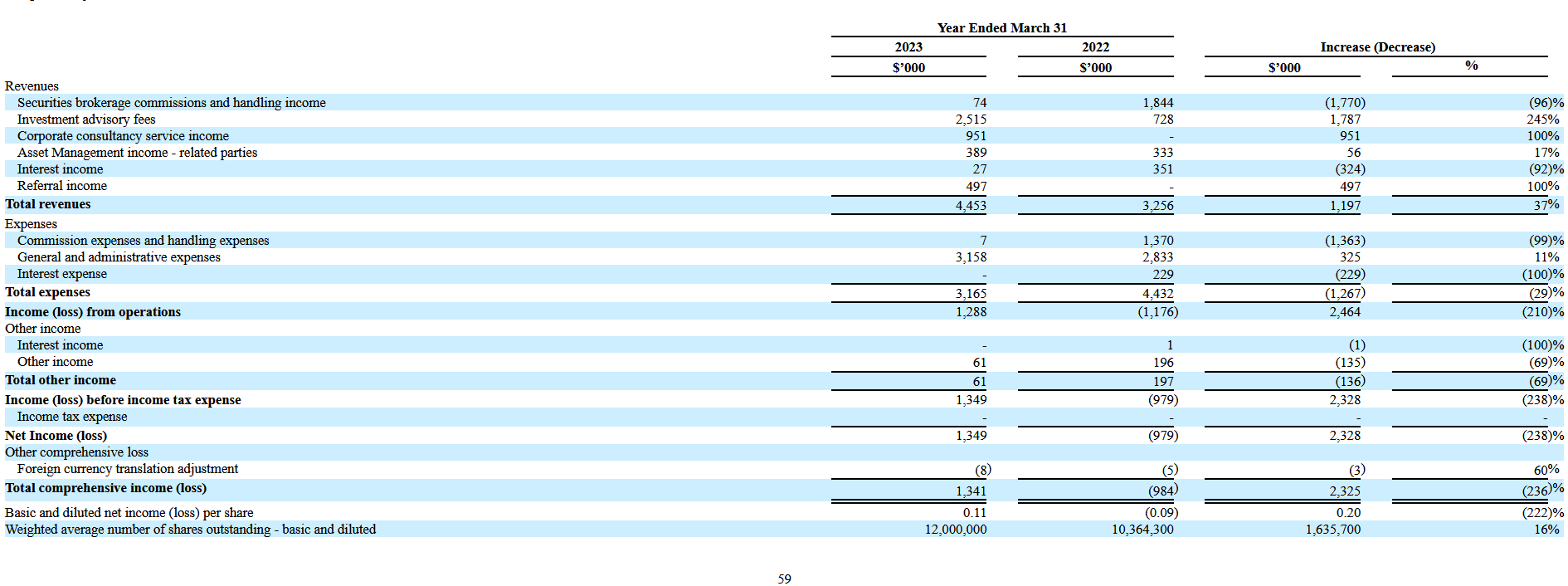Select the total revenues value 3,256
Image resolution: width=1568 pixels, height=586 pixels.
coord(1157,206)
